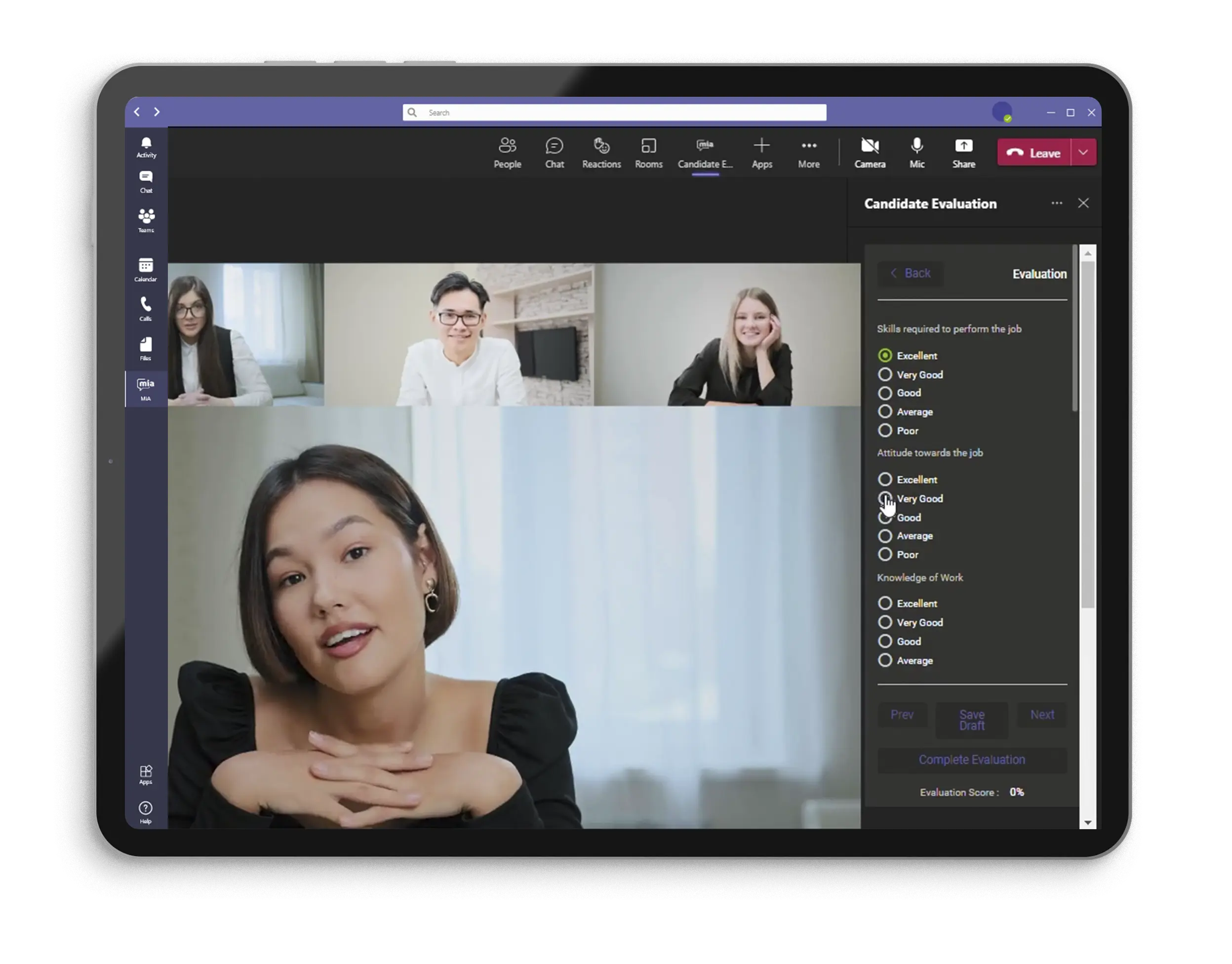Mute the Mic
This screenshot has height=964, width=1232.
click(x=916, y=152)
